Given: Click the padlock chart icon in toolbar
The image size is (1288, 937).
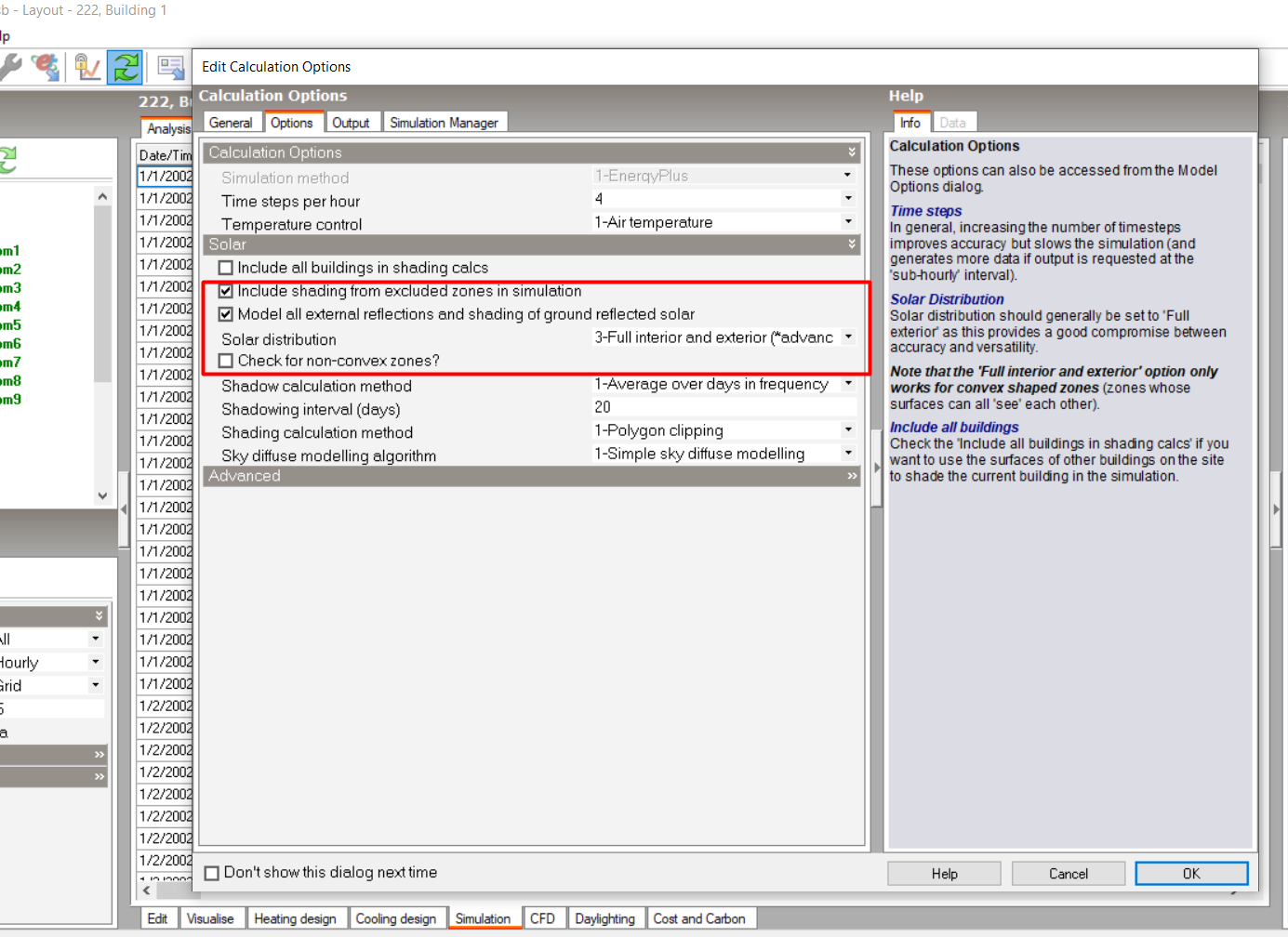Looking at the screenshot, I should 87,67.
